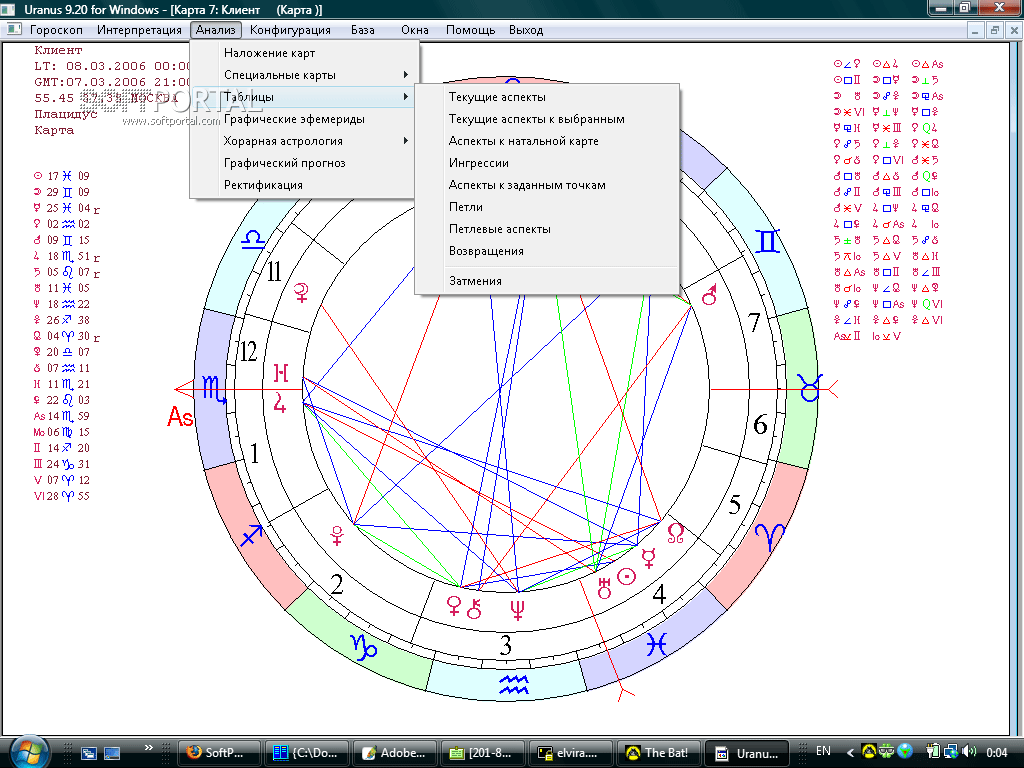The width and height of the screenshot is (1024, 768).
Task: Select Аспекты к натальной карте
Action: [x=547, y=141]
